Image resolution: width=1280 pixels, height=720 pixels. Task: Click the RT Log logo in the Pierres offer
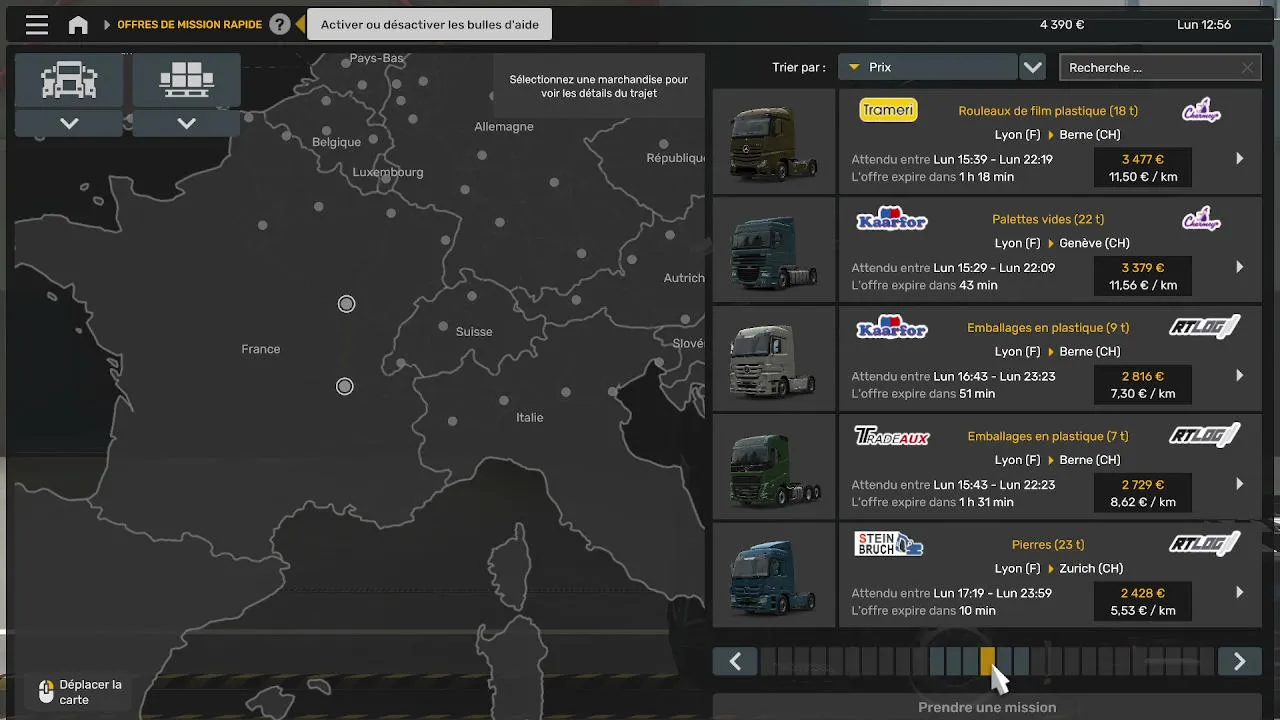click(1205, 544)
